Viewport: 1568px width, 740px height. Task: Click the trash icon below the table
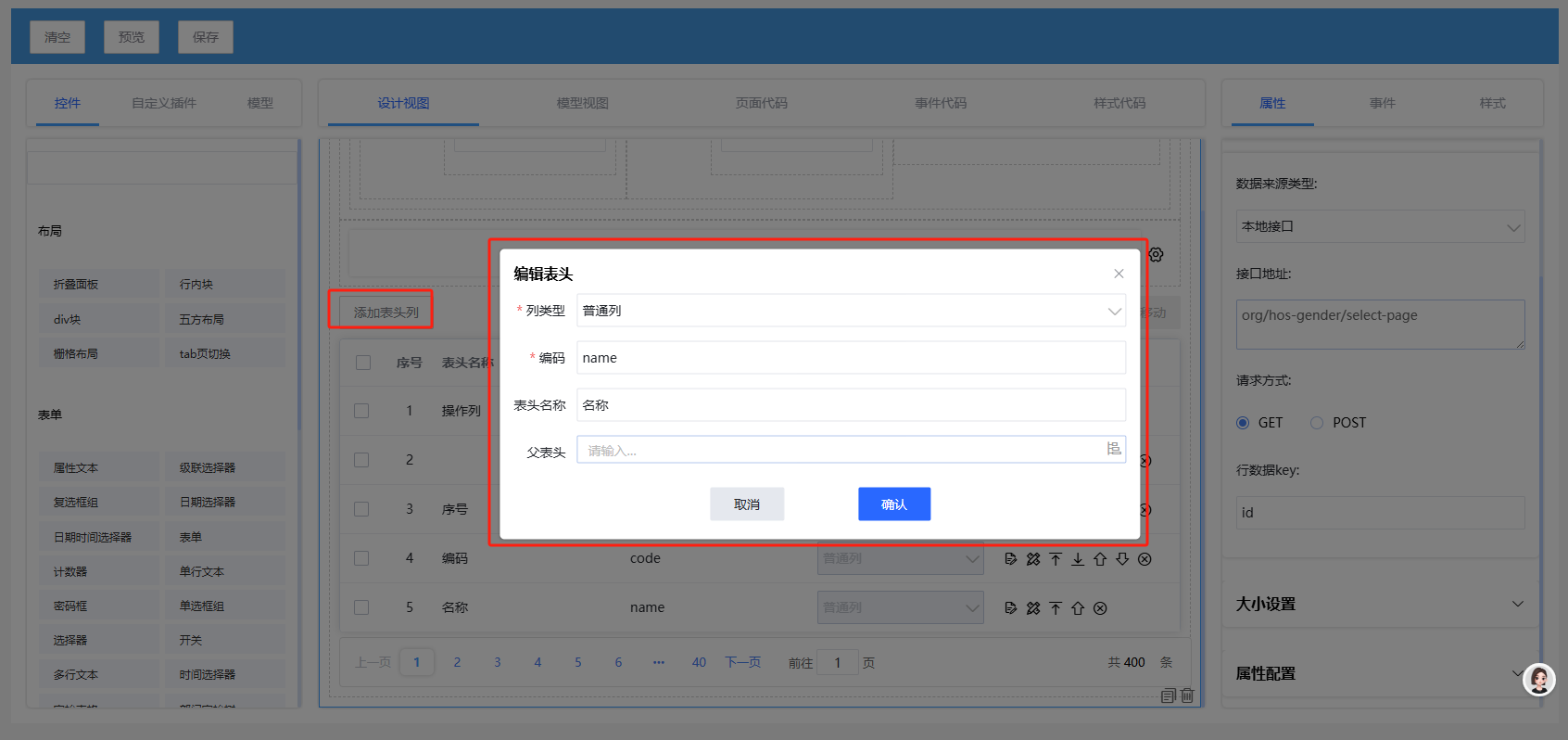click(1187, 695)
